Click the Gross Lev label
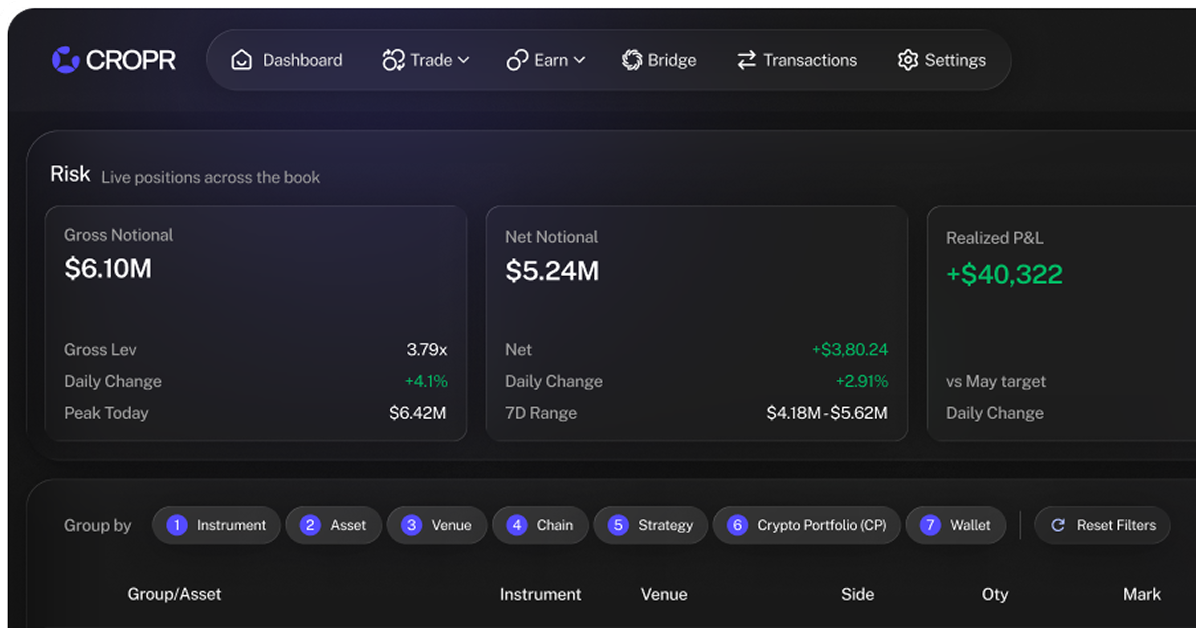The image size is (1196, 628). point(100,349)
